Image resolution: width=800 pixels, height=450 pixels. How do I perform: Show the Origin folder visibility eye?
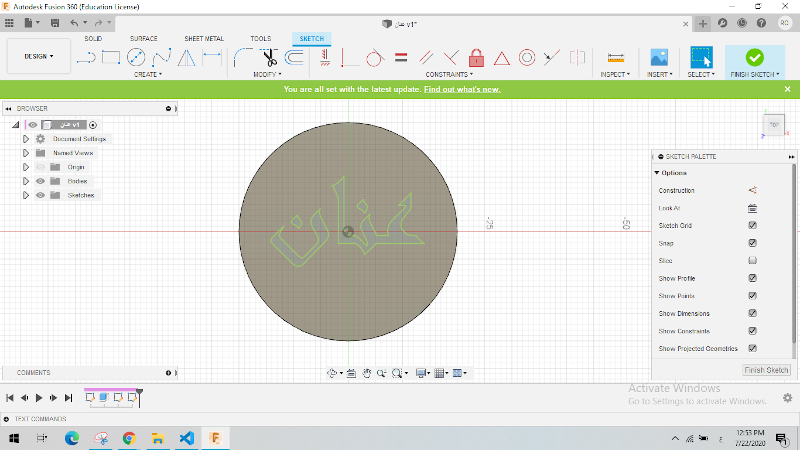pos(40,167)
